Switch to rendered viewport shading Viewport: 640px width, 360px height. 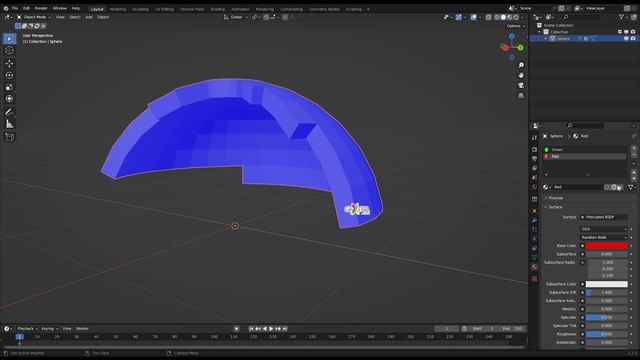pos(516,18)
